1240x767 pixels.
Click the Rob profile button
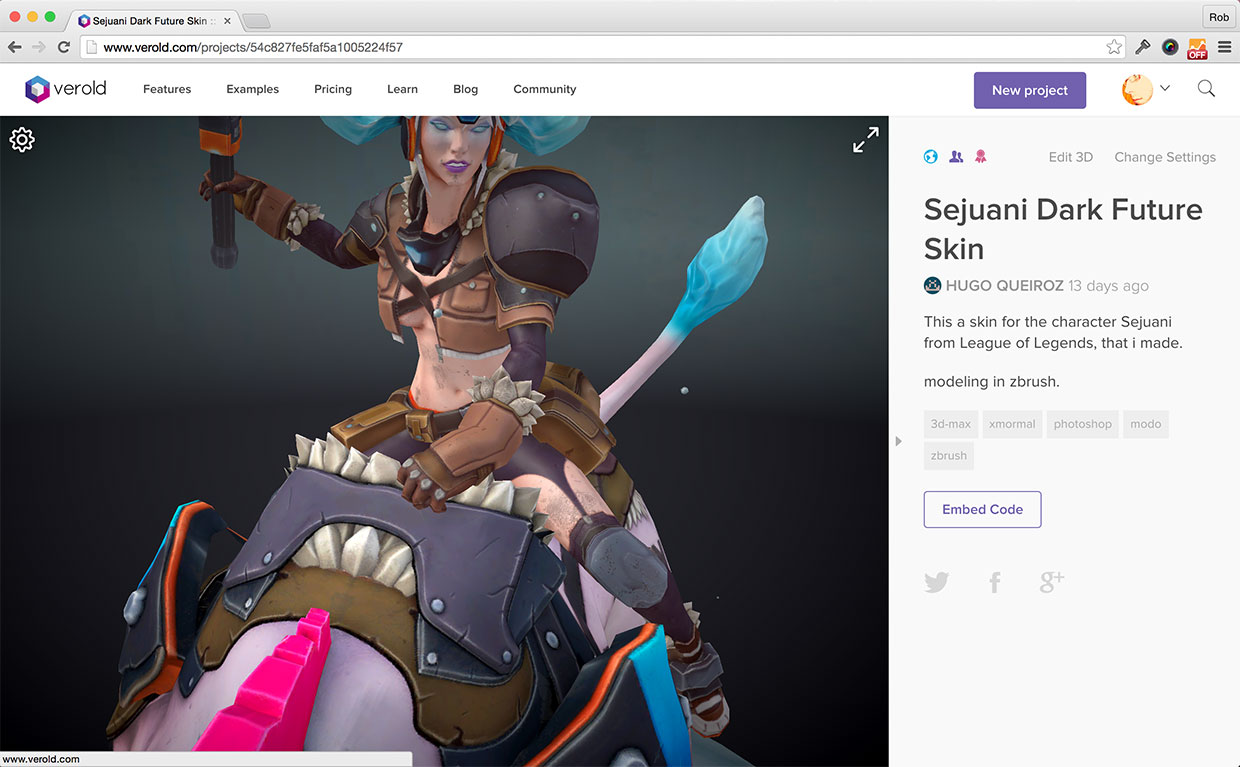(x=1219, y=17)
